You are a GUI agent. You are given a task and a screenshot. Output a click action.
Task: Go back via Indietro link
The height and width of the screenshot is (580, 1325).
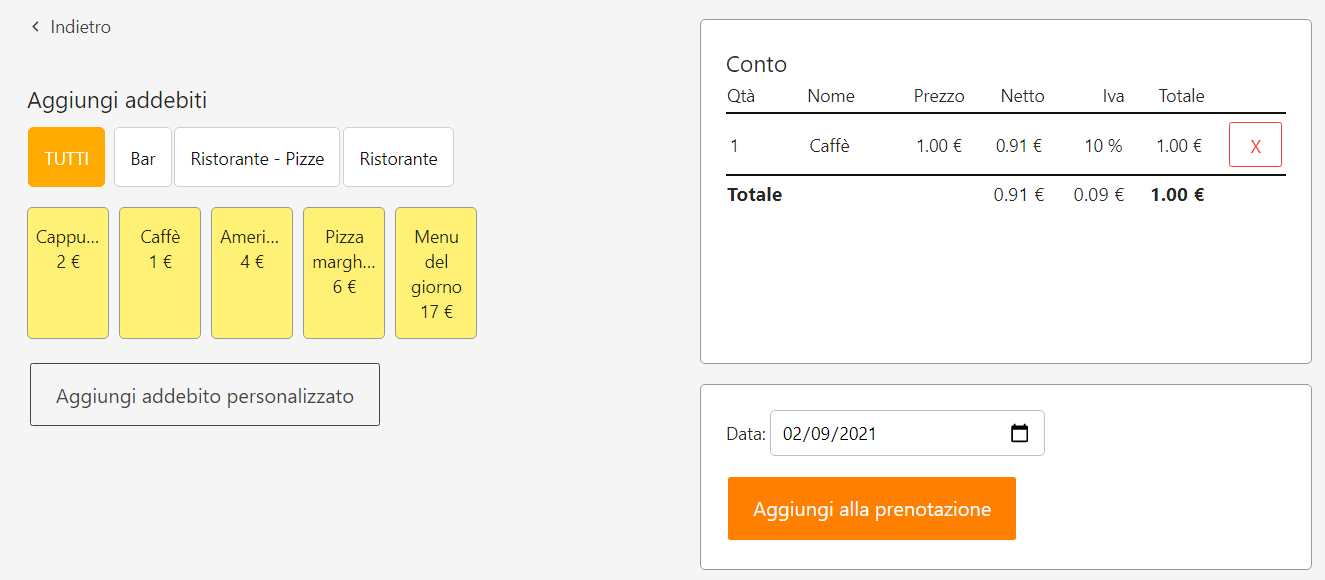(x=80, y=27)
